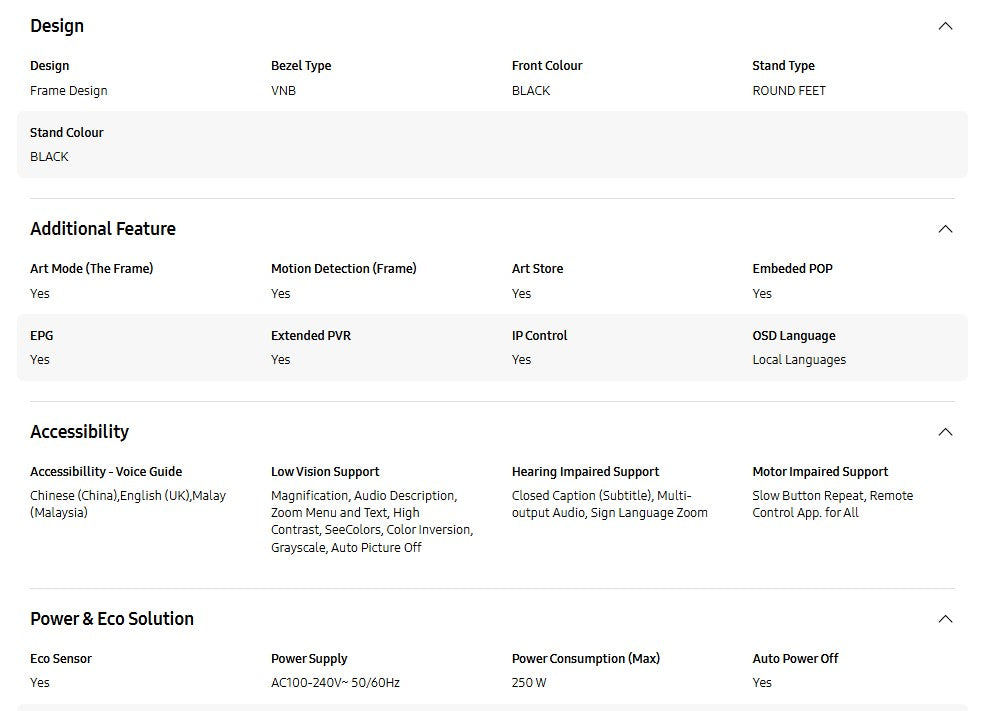The height and width of the screenshot is (711, 986).
Task: Click the Local Languages OSD value
Action: 799,360
